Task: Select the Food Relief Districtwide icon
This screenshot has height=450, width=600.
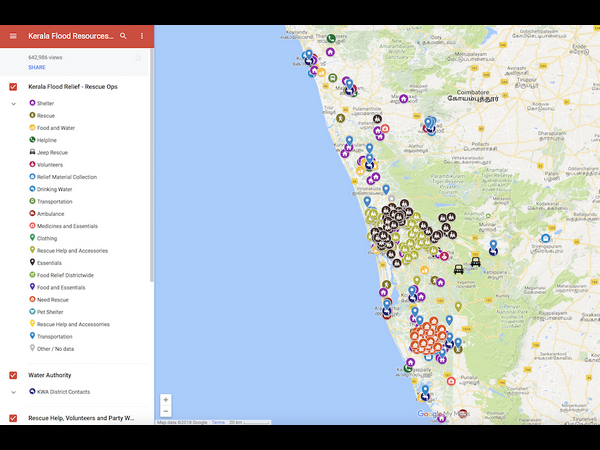Action: tap(32, 275)
